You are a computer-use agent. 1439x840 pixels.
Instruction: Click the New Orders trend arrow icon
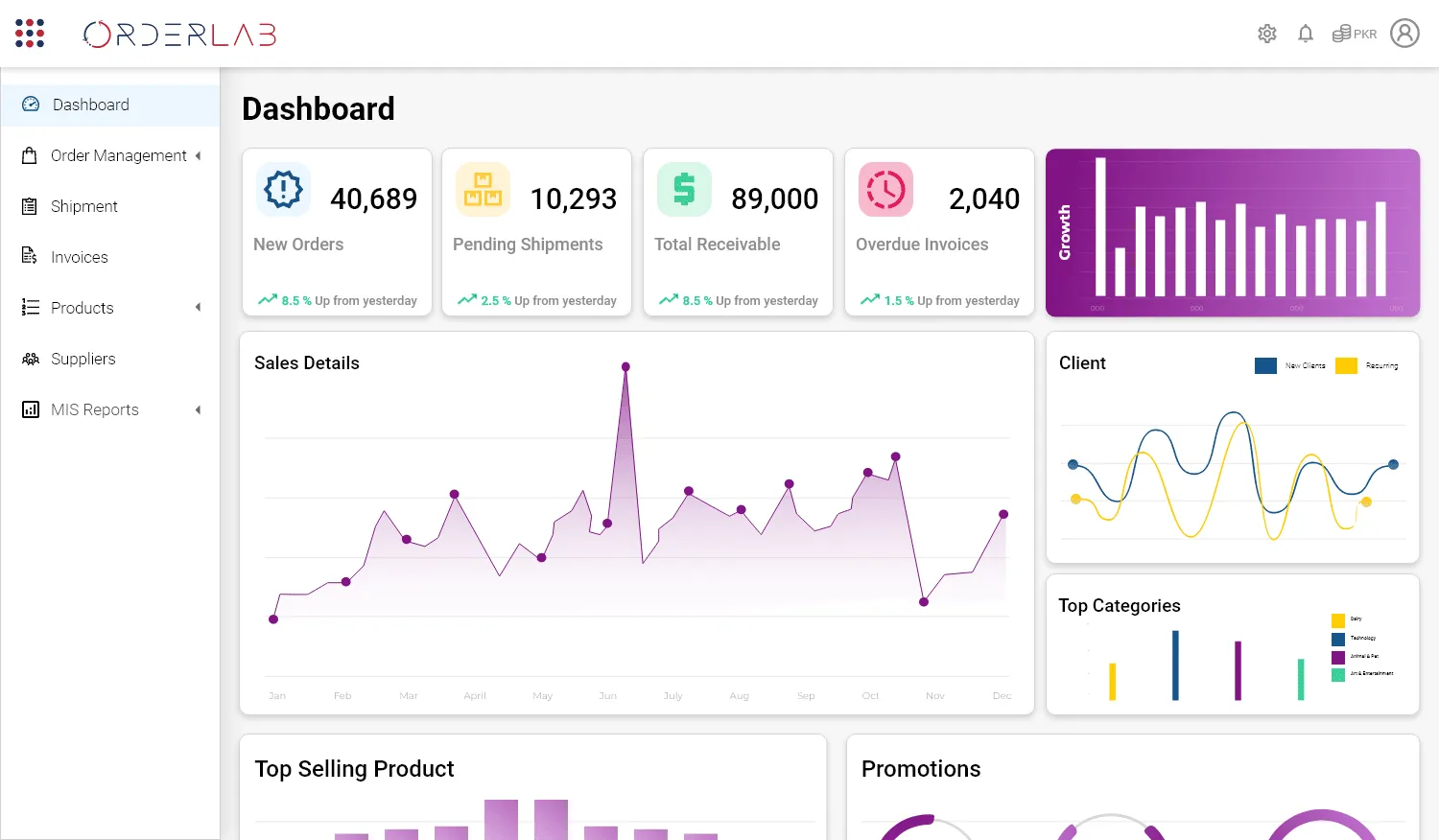(x=268, y=300)
